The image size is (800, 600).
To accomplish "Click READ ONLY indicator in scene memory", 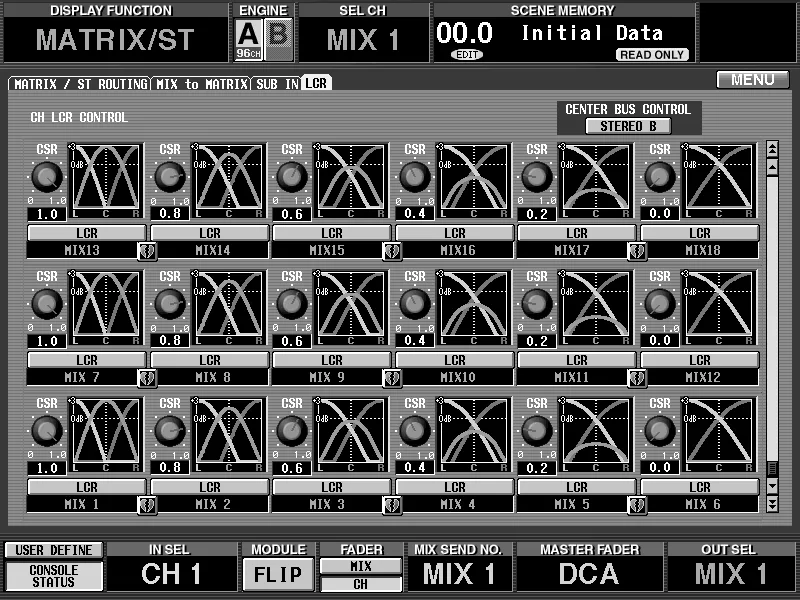I will (x=653, y=55).
